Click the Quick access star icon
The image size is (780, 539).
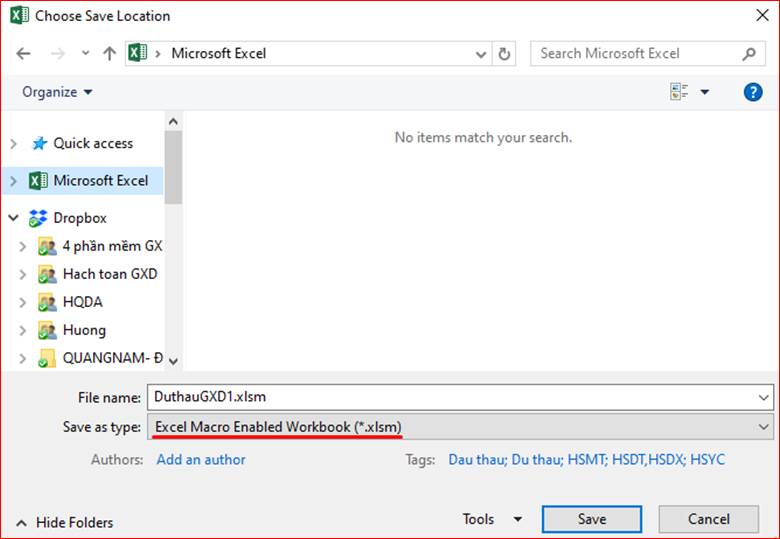39,144
